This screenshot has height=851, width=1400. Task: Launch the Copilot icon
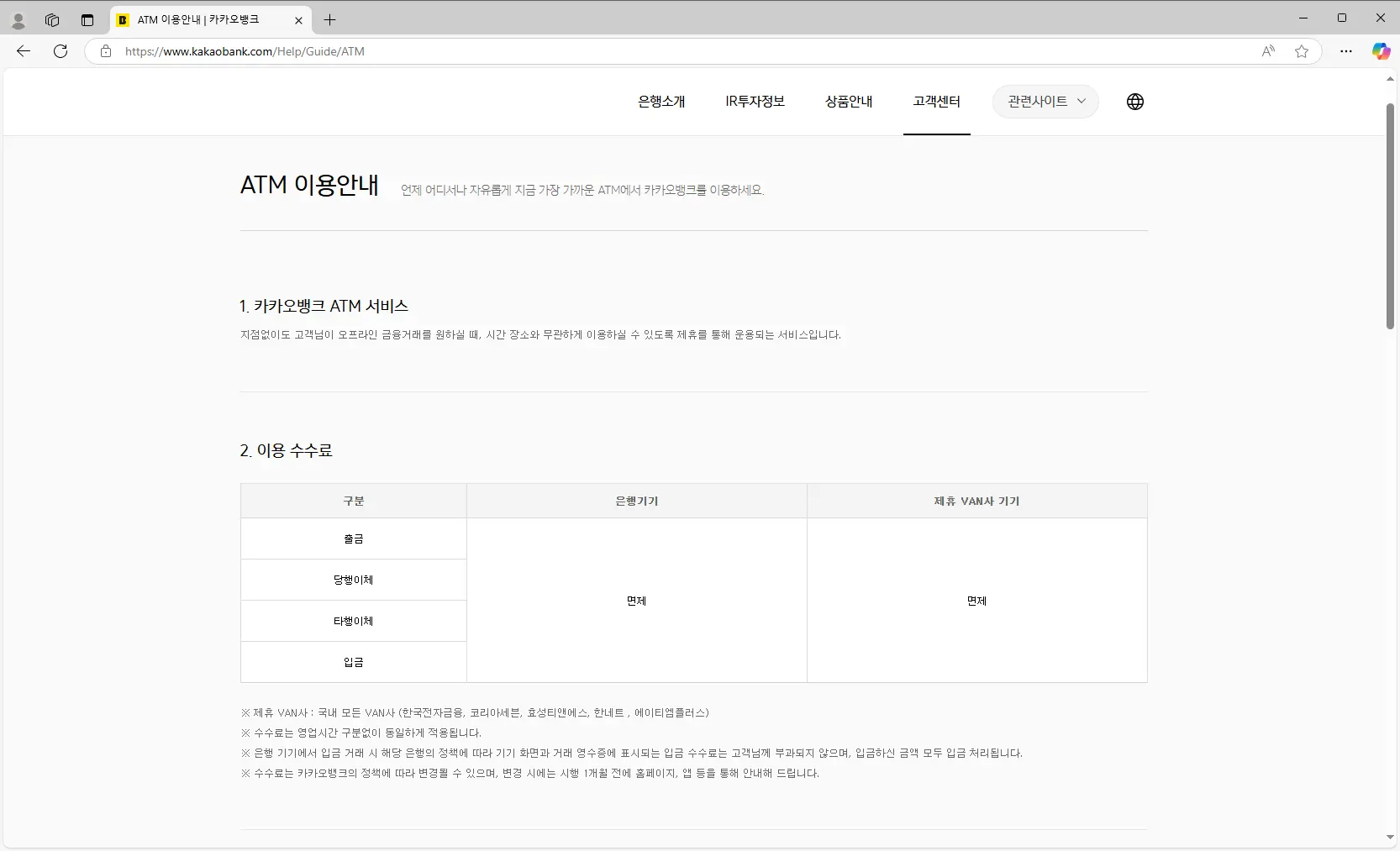pos(1381,51)
